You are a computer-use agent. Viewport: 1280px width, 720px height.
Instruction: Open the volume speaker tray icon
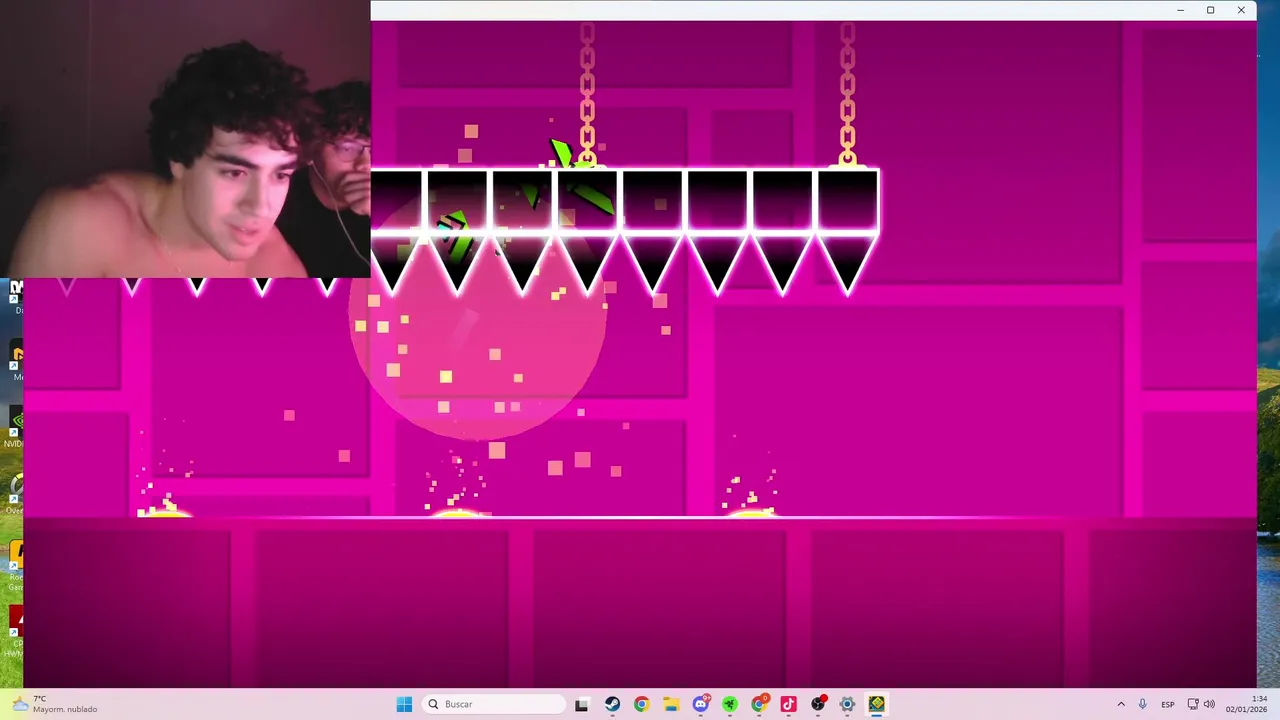pyautogui.click(x=1209, y=704)
